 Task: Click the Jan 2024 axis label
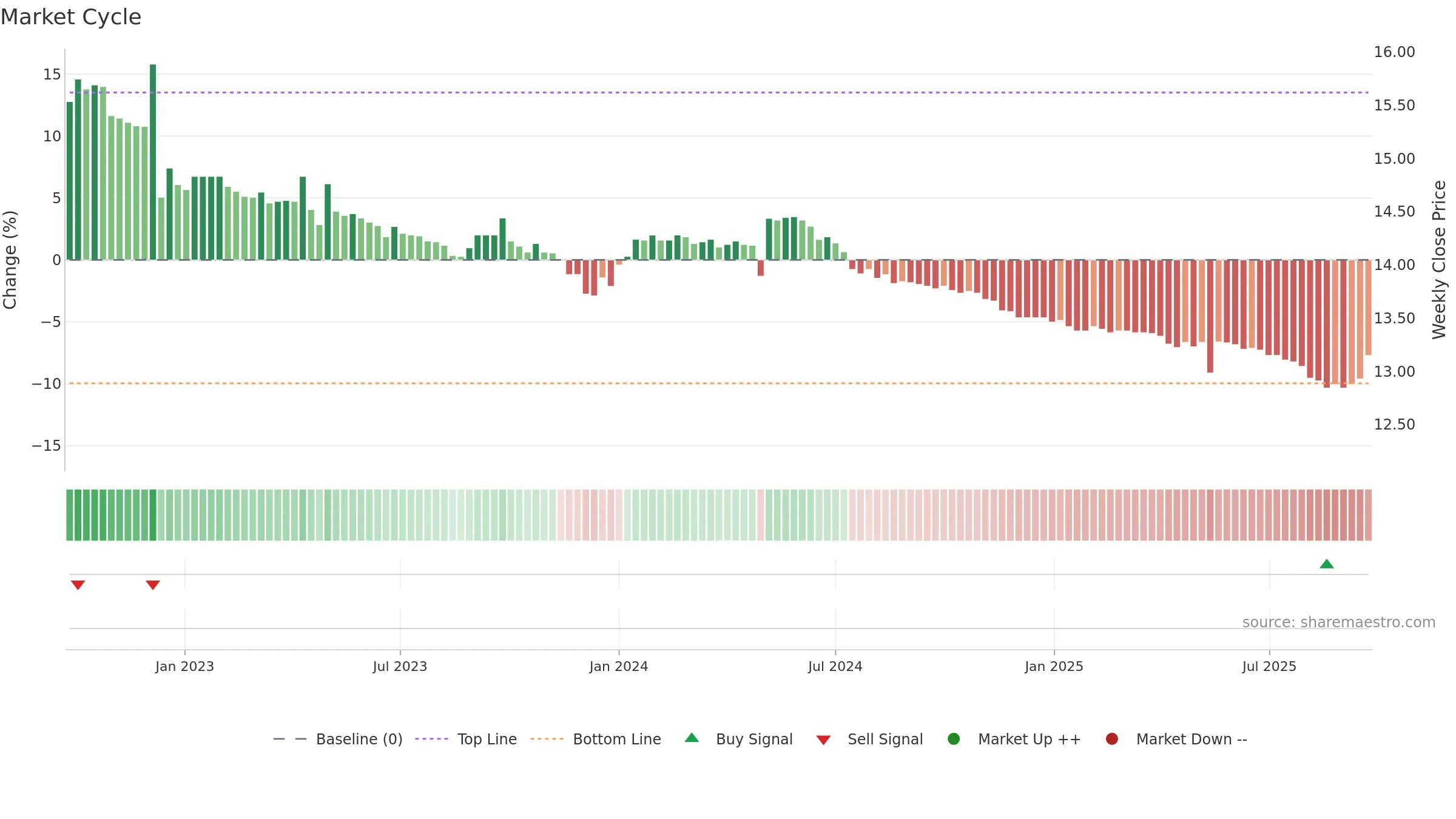click(x=619, y=667)
